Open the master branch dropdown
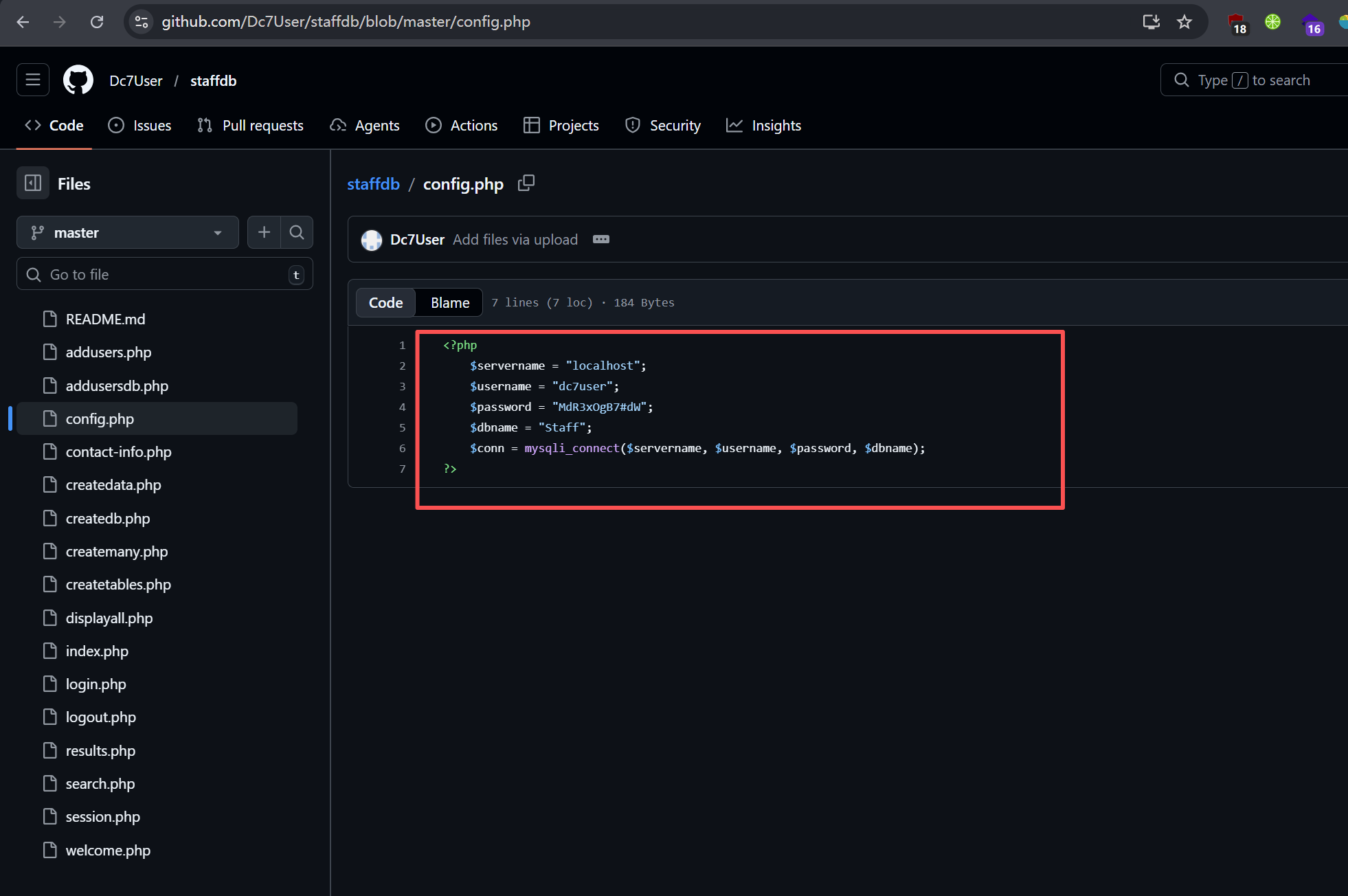Viewport: 1348px width, 896px height. [127, 232]
